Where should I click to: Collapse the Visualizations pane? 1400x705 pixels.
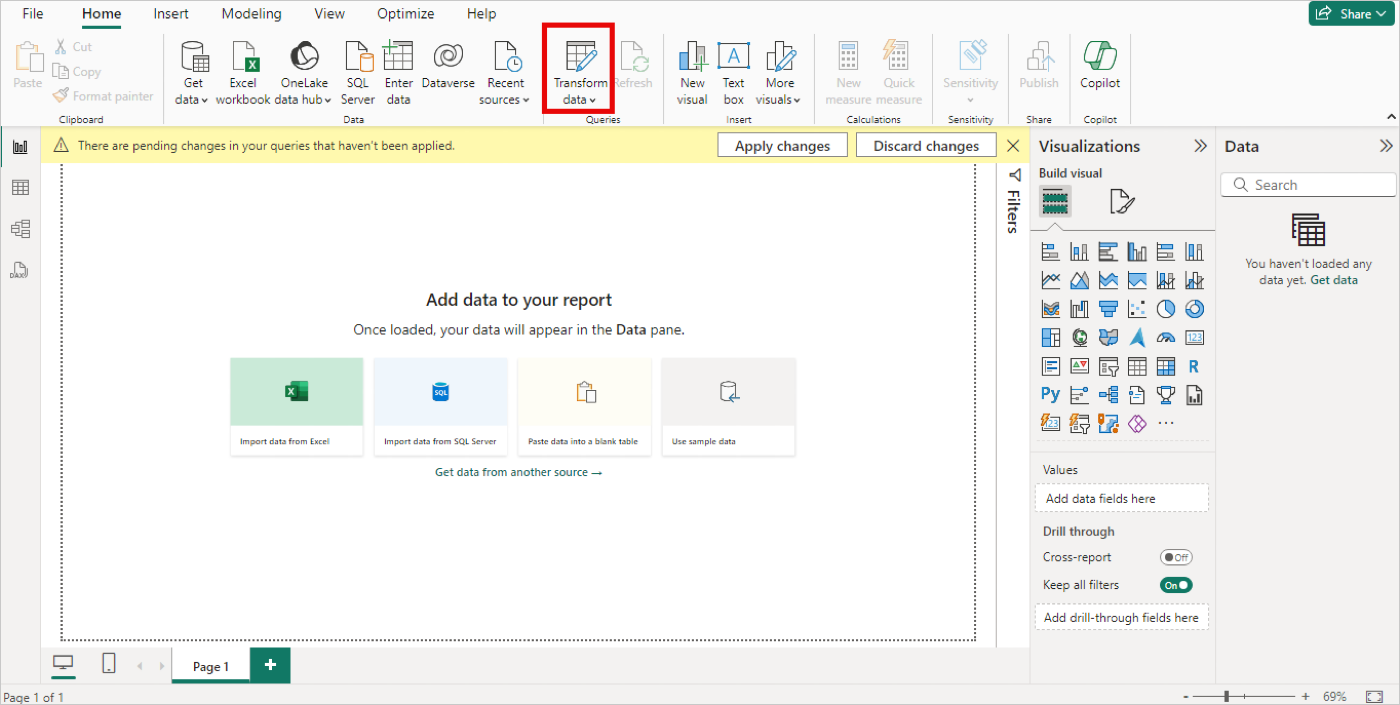(x=1200, y=146)
